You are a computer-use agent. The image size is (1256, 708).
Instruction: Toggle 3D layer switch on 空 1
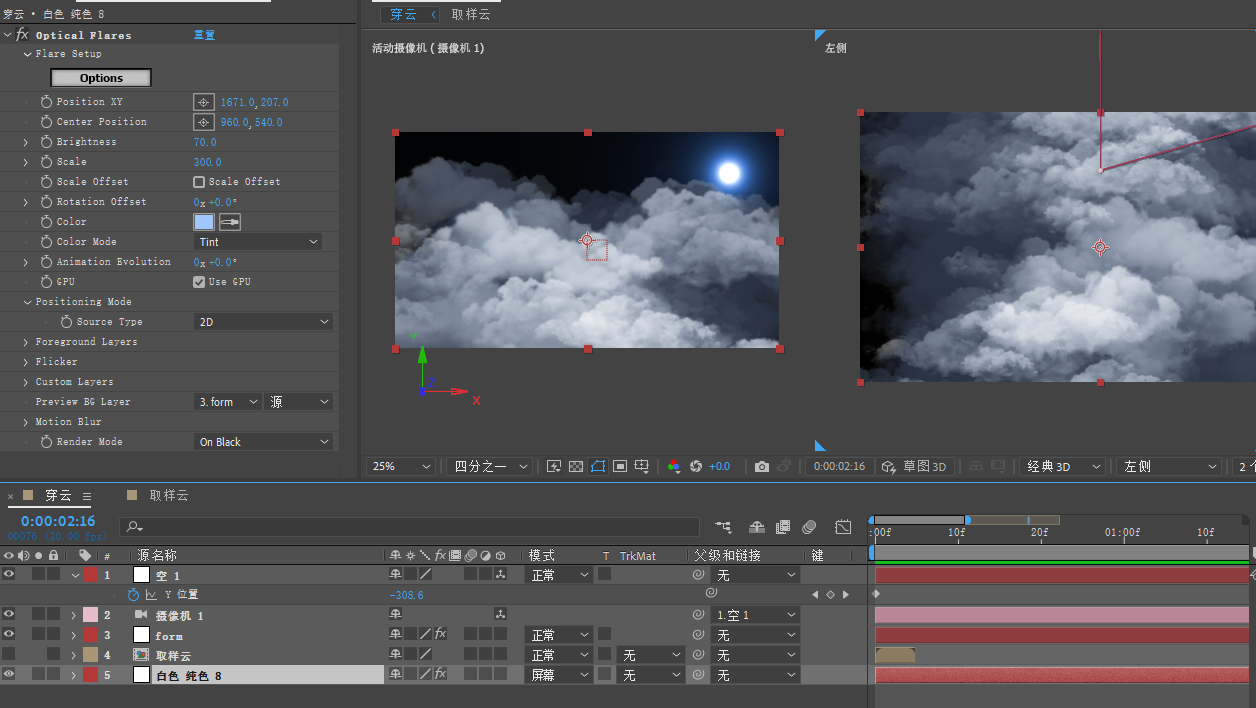tap(500, 575)
